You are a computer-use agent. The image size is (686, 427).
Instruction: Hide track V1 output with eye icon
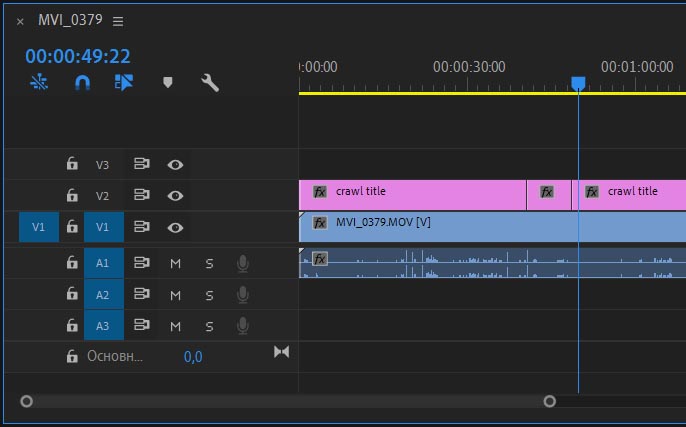click(x=175, y=228)
